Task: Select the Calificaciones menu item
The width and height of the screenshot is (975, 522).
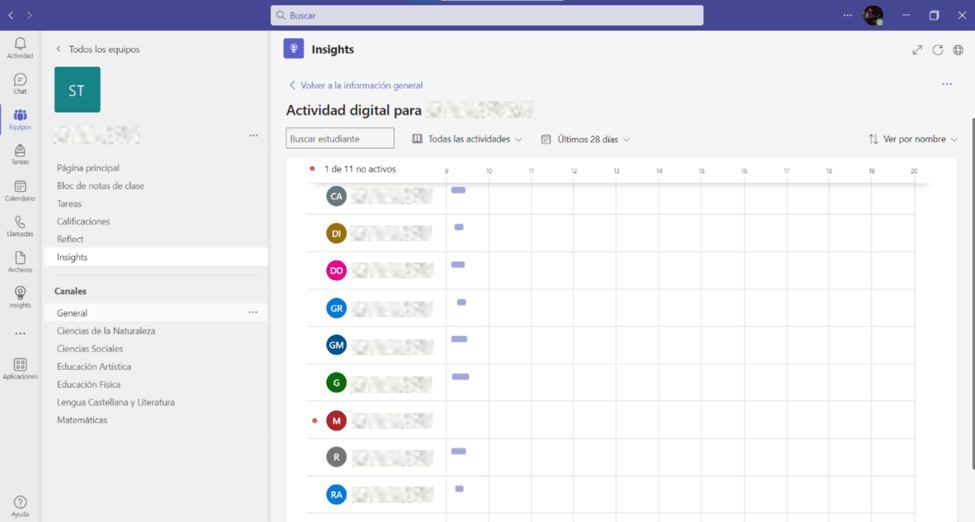Action: point(83,221)
